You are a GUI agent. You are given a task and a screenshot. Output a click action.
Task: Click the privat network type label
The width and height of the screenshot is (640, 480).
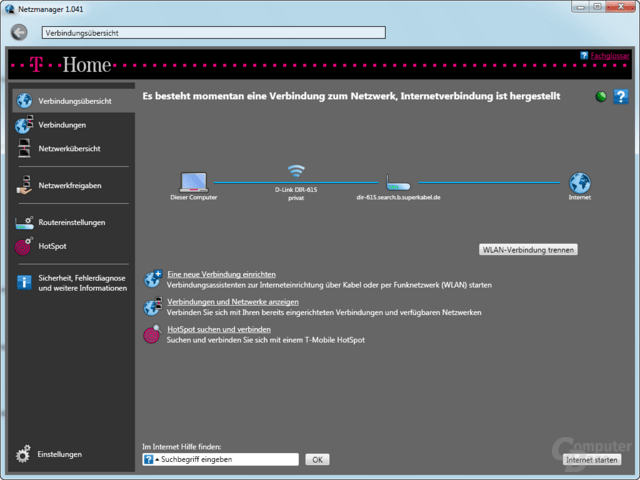coord(296,198)
